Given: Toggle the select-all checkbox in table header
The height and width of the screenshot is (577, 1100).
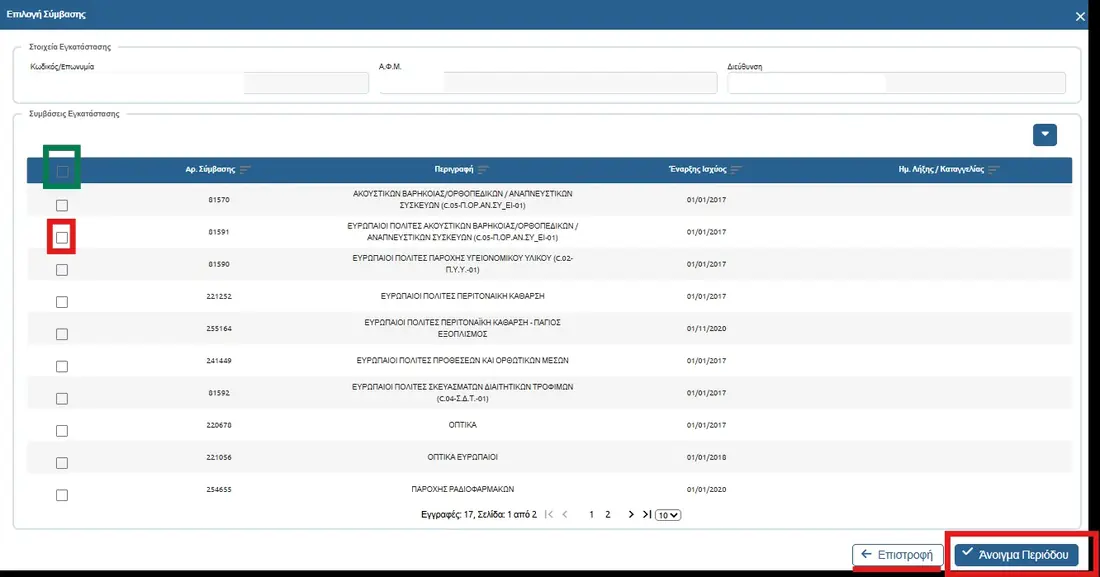Looking at the screenshot, I should pos(62,171).
